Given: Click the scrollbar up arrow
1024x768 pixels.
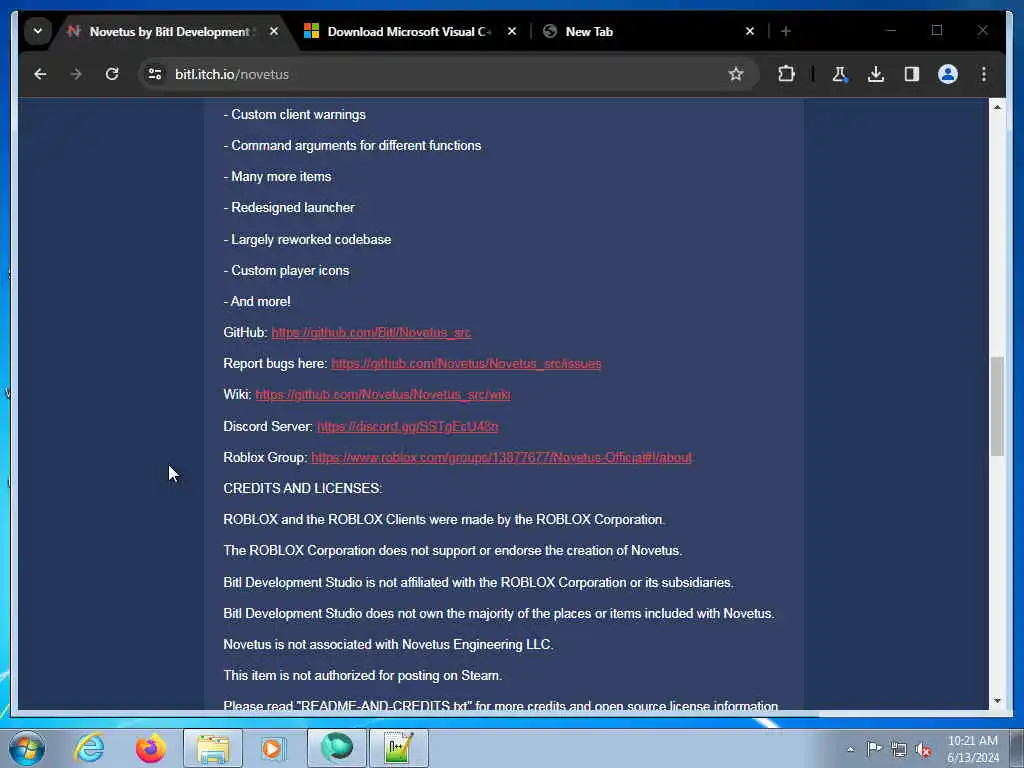Looking at the screenshot, I should click(x=997, y=107).
